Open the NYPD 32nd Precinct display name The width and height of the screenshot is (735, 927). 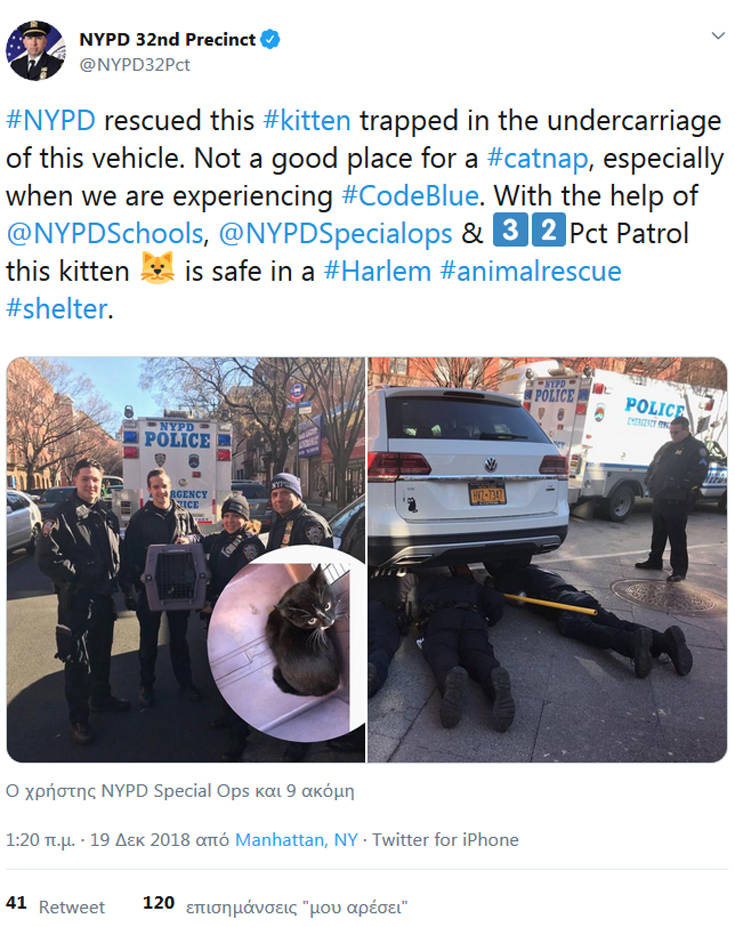pos(167,40)
